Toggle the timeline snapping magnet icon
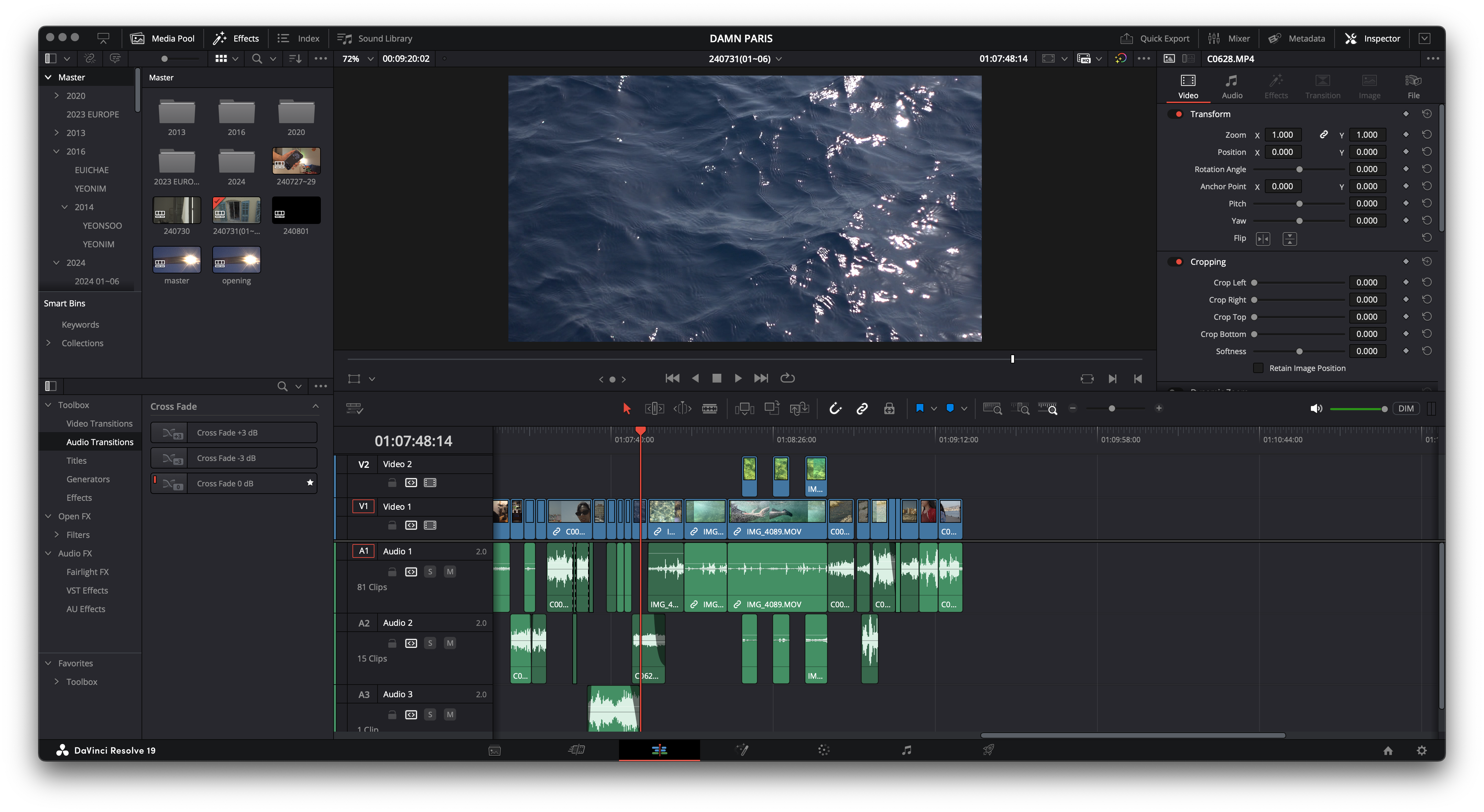Image resolution: width=1484 pixels, height=812 pixels. click(x=835, y=408)
